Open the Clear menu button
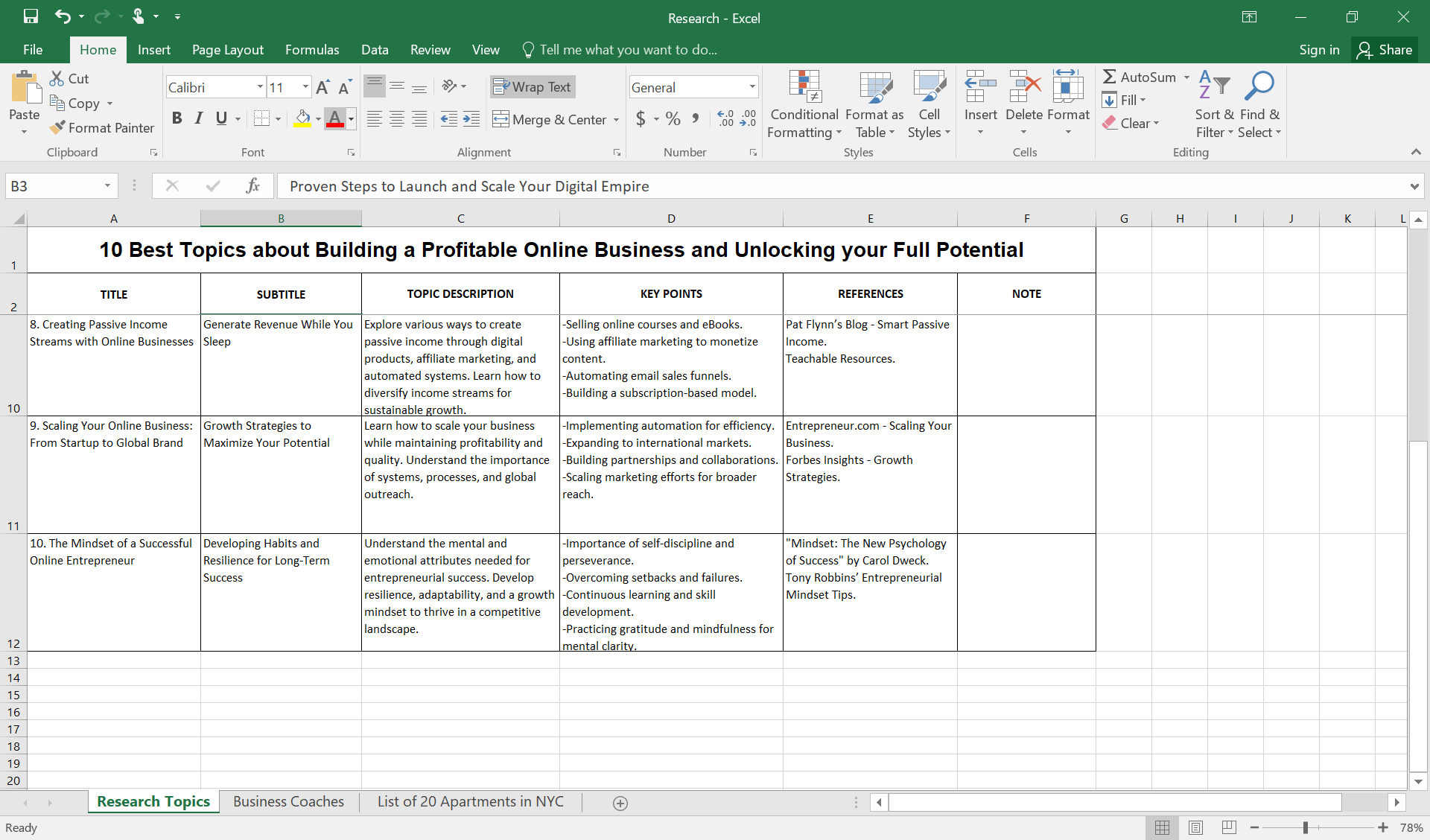The width and height of the screenshot is (1430, 840). point(1131,124)
